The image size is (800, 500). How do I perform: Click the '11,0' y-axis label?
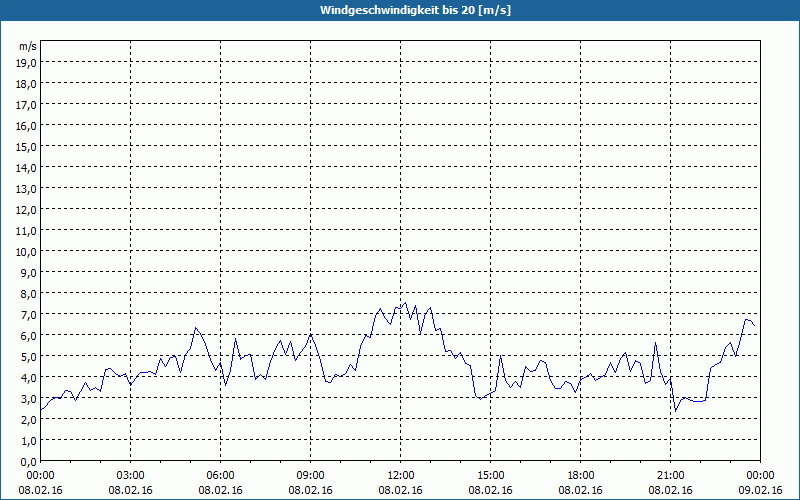26,231
